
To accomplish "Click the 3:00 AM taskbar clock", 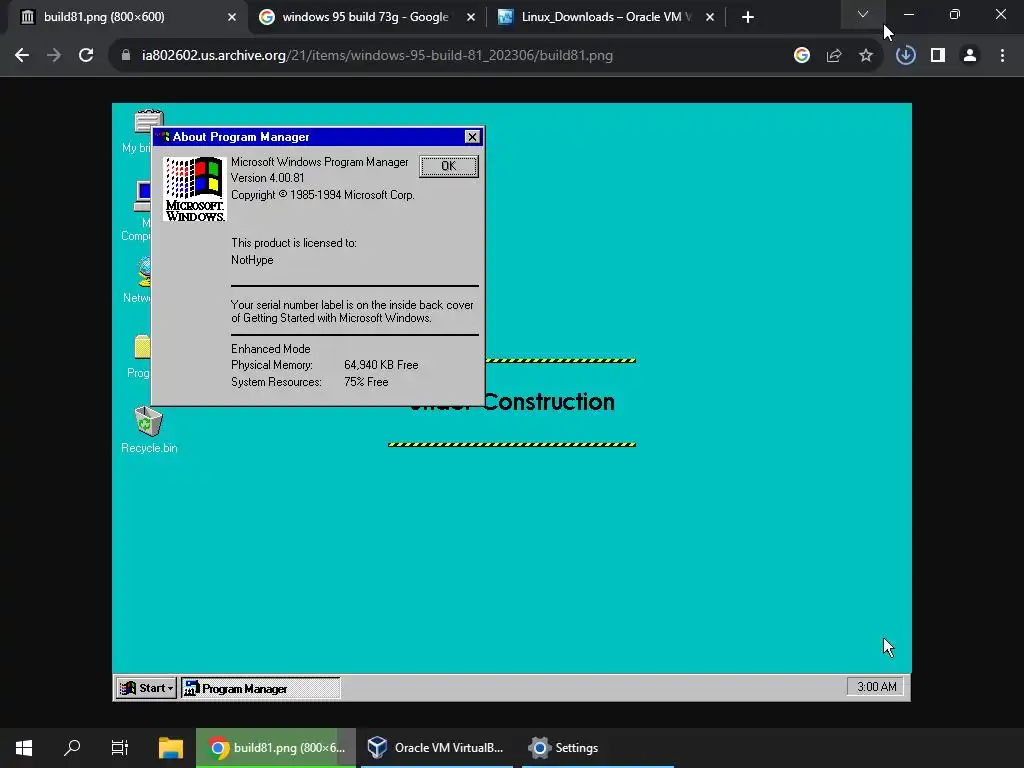I will (x=876, y=686).
